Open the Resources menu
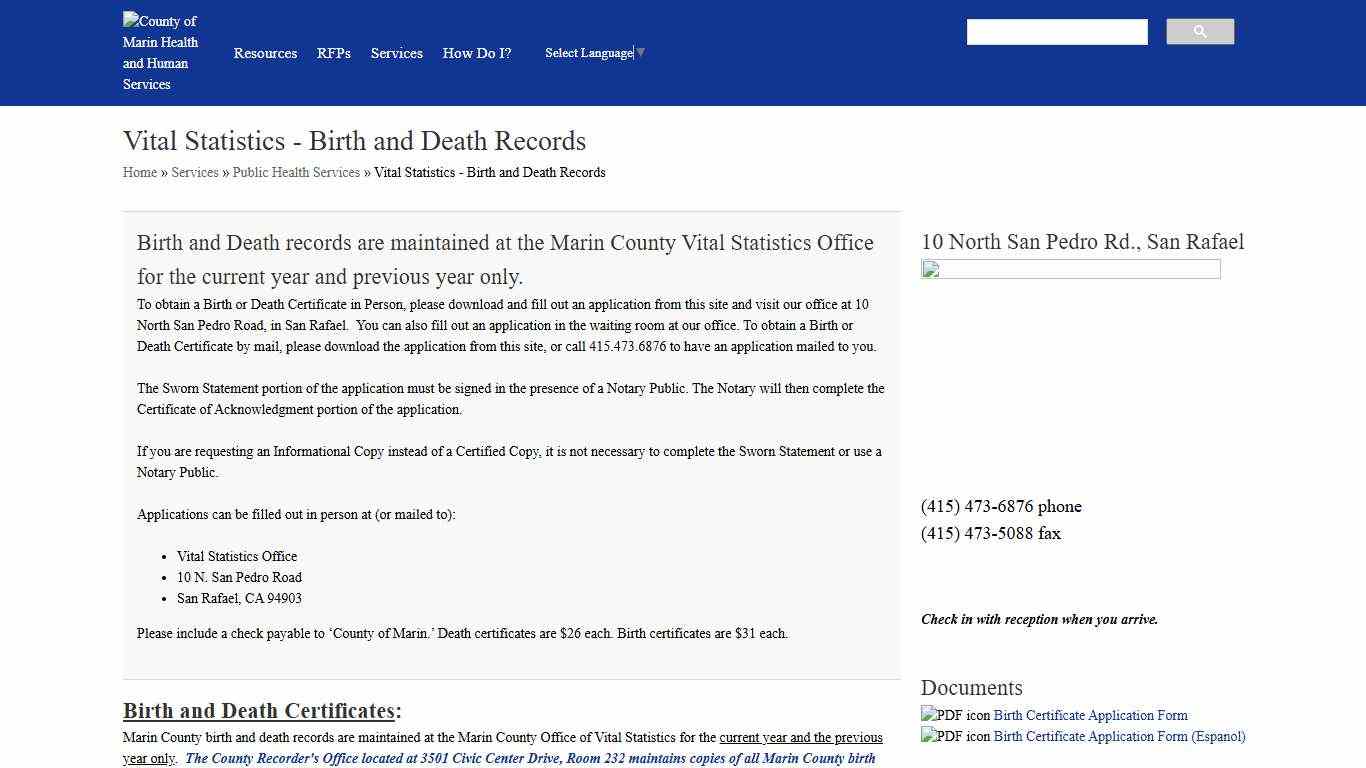Image resolution: width=1366 pixels, height=768 pixels. click(265, 53)
